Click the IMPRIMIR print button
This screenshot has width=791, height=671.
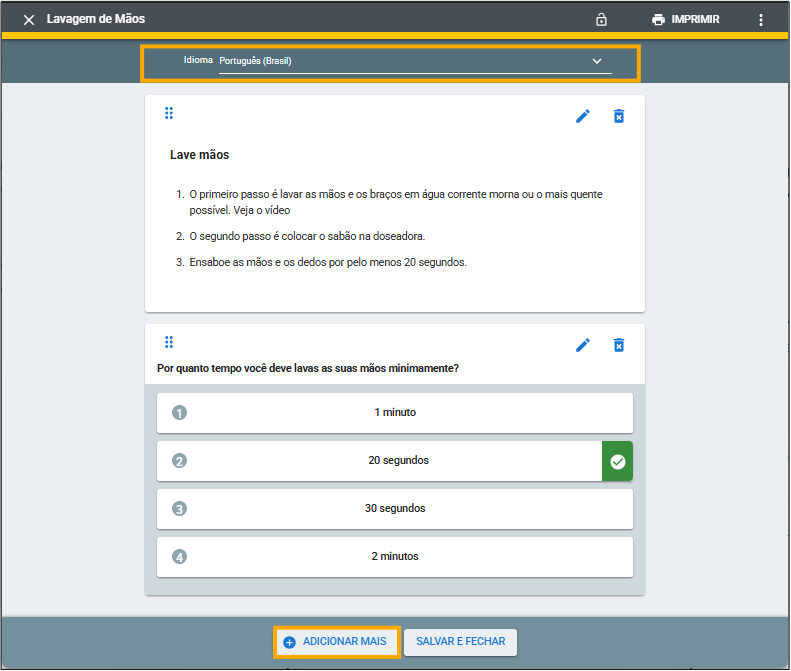685,20
